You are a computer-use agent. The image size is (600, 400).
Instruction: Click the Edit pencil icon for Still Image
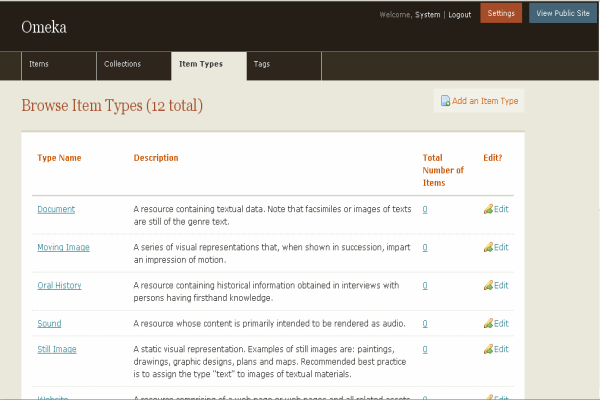click(x=488, y=349)
